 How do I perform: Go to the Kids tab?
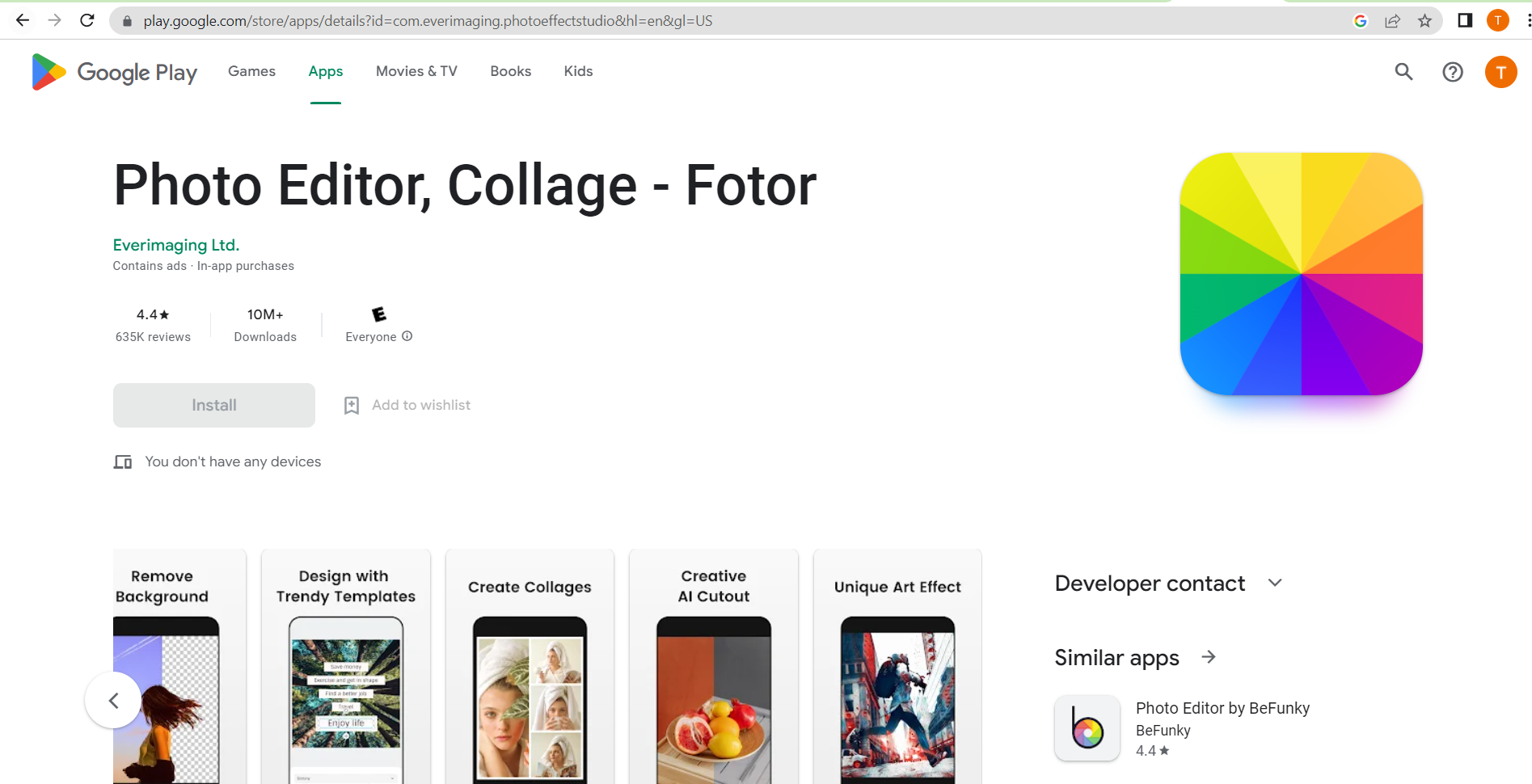click(578, 71)
